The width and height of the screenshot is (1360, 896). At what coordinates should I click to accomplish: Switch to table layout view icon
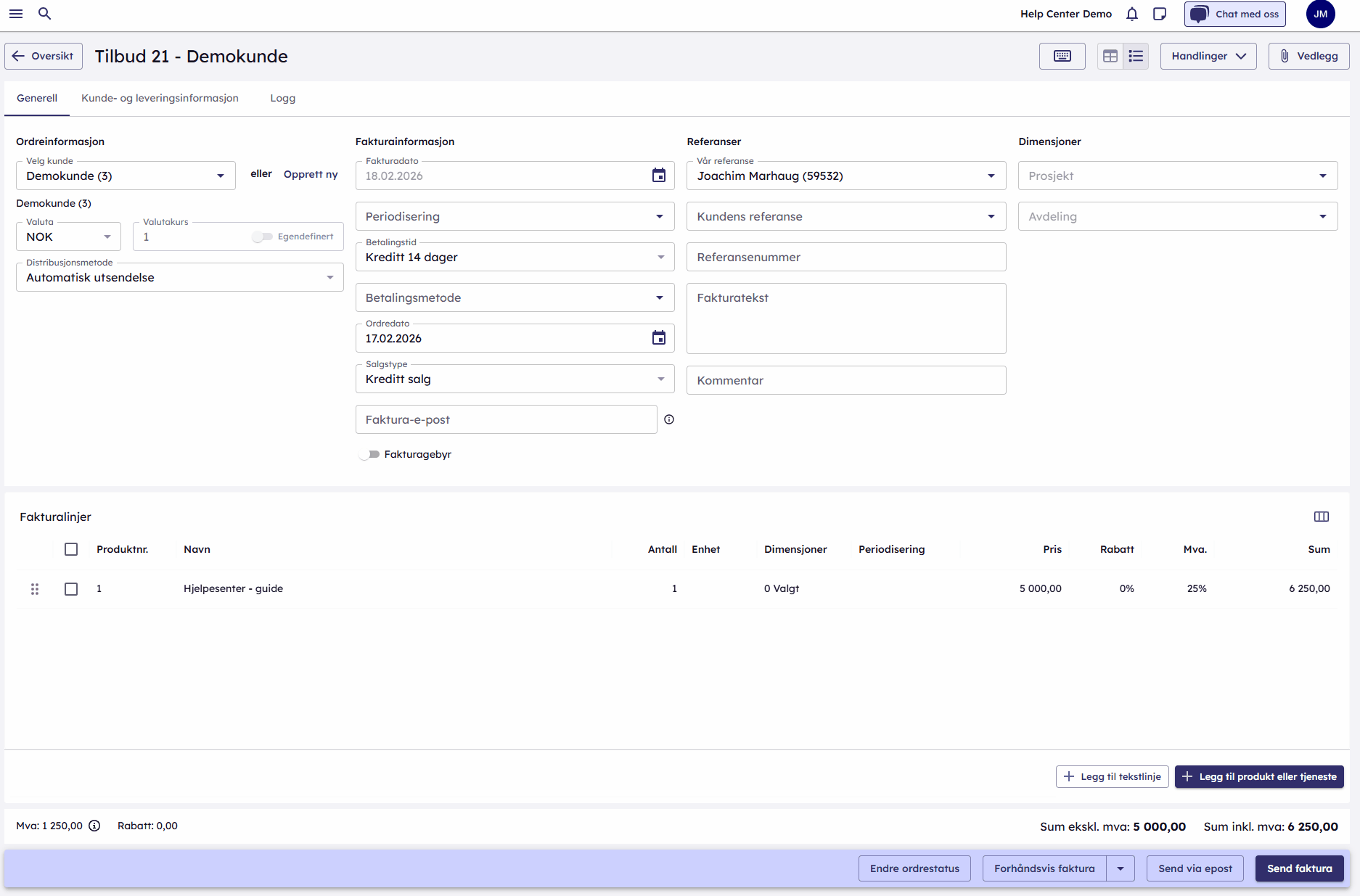coord(1110,56)
